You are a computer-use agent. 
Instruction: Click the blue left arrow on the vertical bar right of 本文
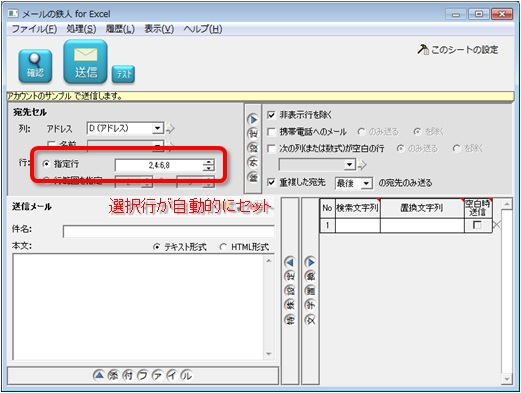tap(290, 262)
